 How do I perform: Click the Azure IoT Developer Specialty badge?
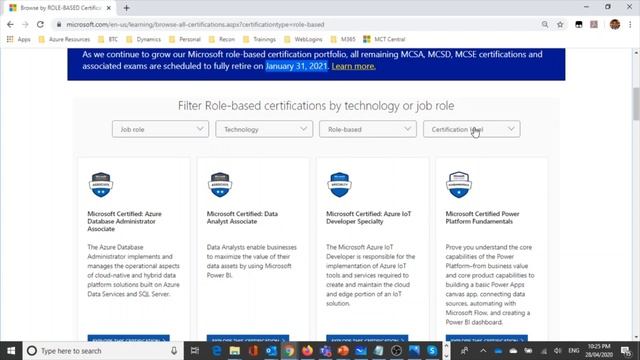click(x=340, y=184)
